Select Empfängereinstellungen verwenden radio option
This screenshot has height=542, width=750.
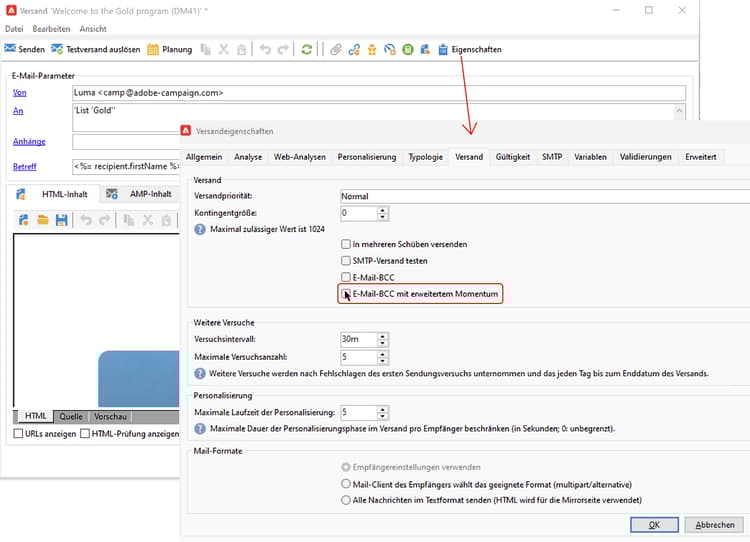[346, 467]
